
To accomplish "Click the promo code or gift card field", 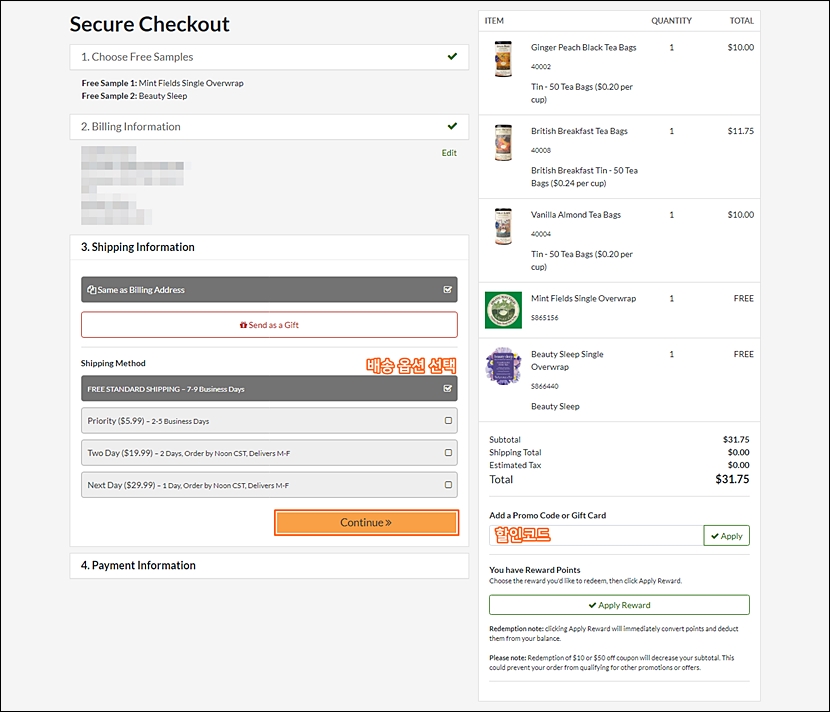I will pyautogui.click(x=596, y=535).
